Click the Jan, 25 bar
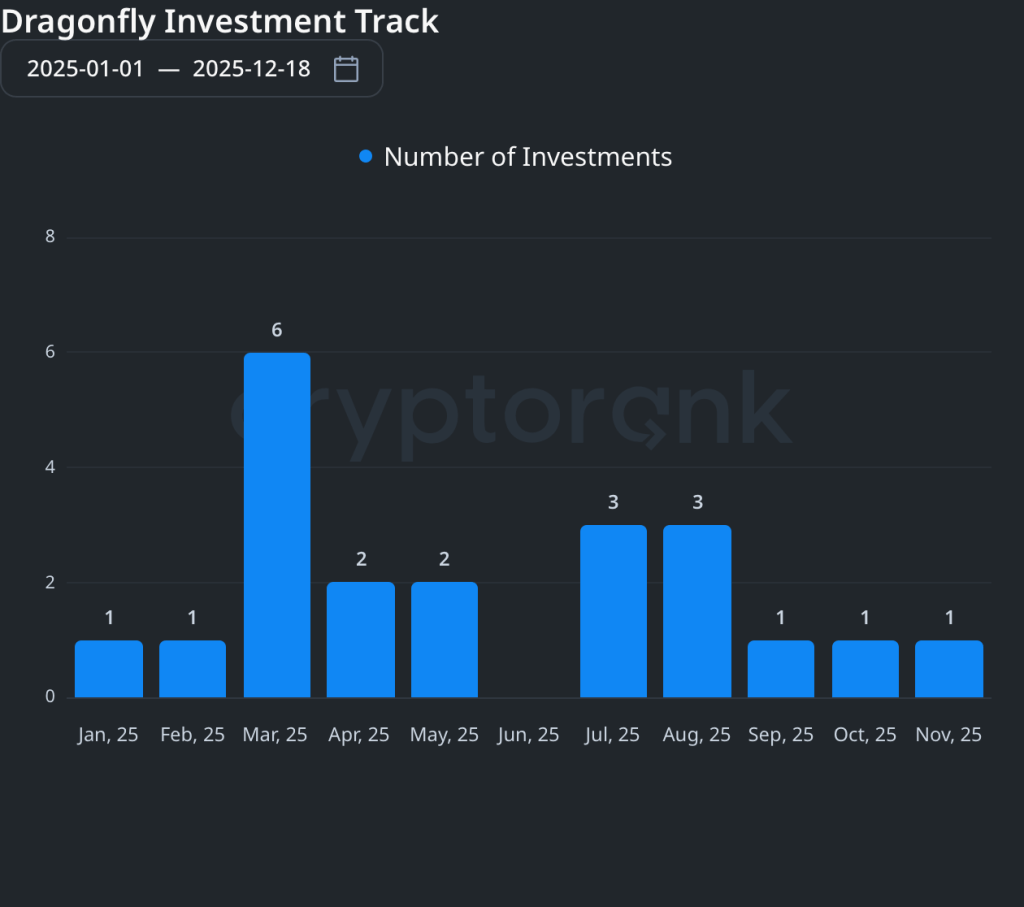Viewport: 1024px width, 907px height. (108, 665)
